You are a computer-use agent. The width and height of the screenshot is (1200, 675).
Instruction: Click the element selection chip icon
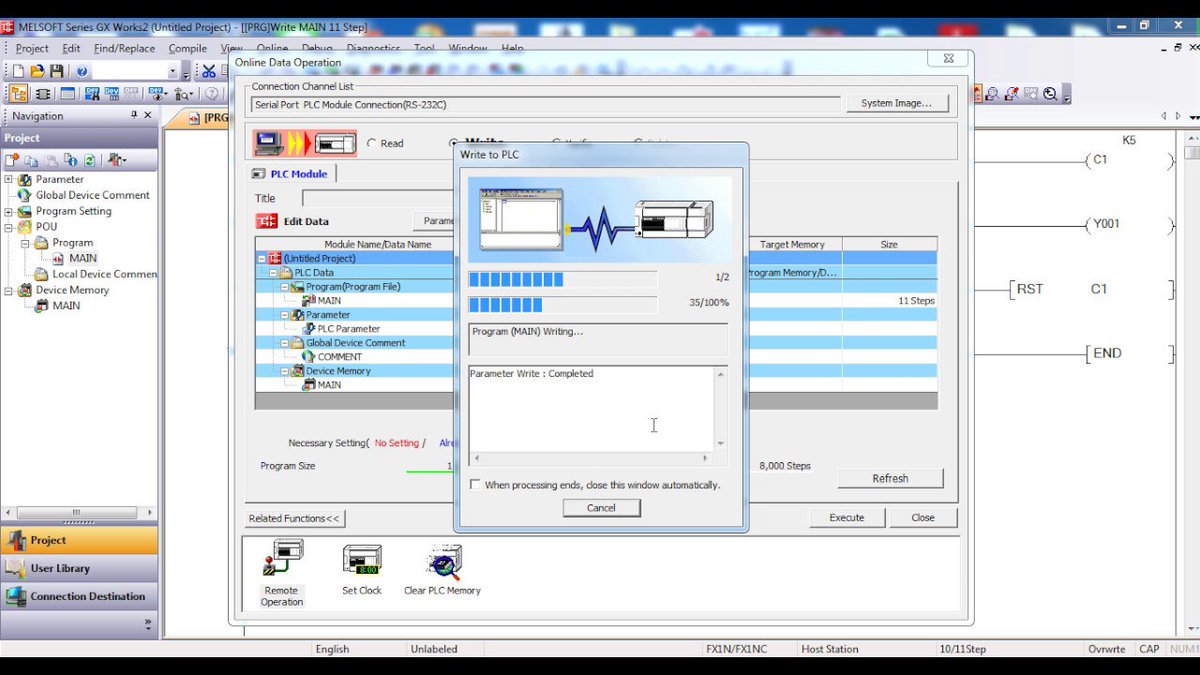click(x=43, y=94)
